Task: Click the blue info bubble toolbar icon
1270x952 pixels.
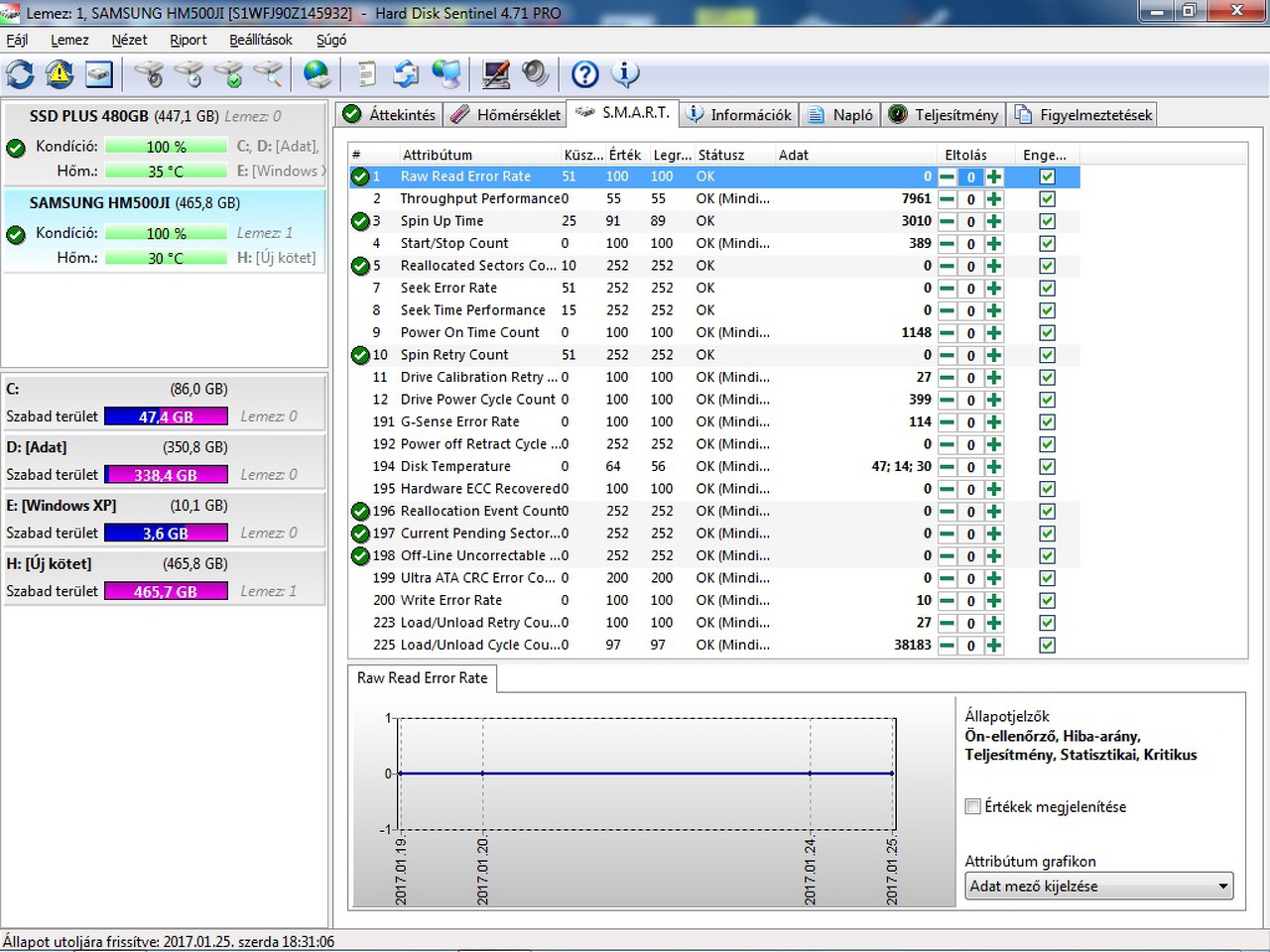Action: (625, 74)
